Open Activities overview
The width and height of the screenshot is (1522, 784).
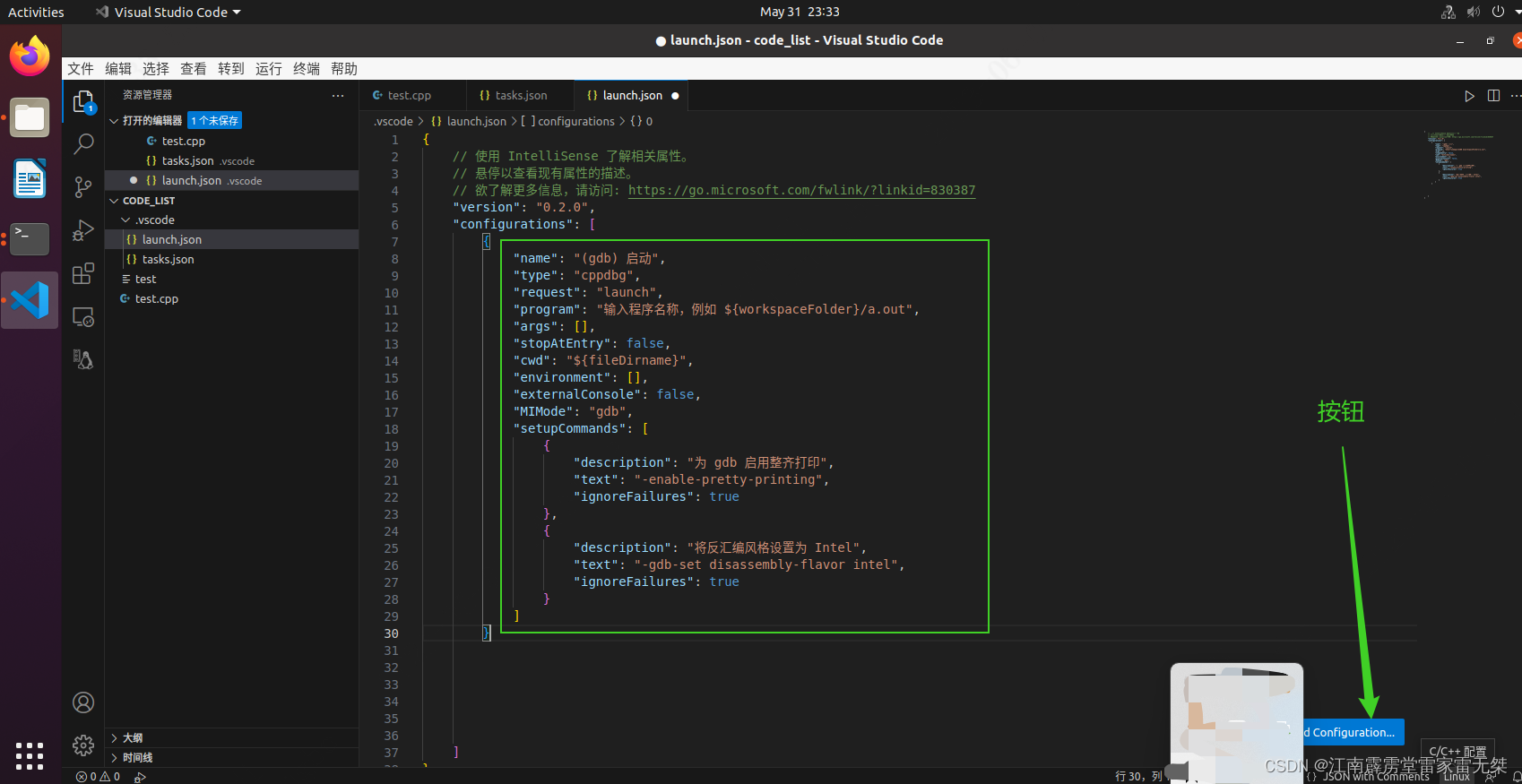[36, 12]
